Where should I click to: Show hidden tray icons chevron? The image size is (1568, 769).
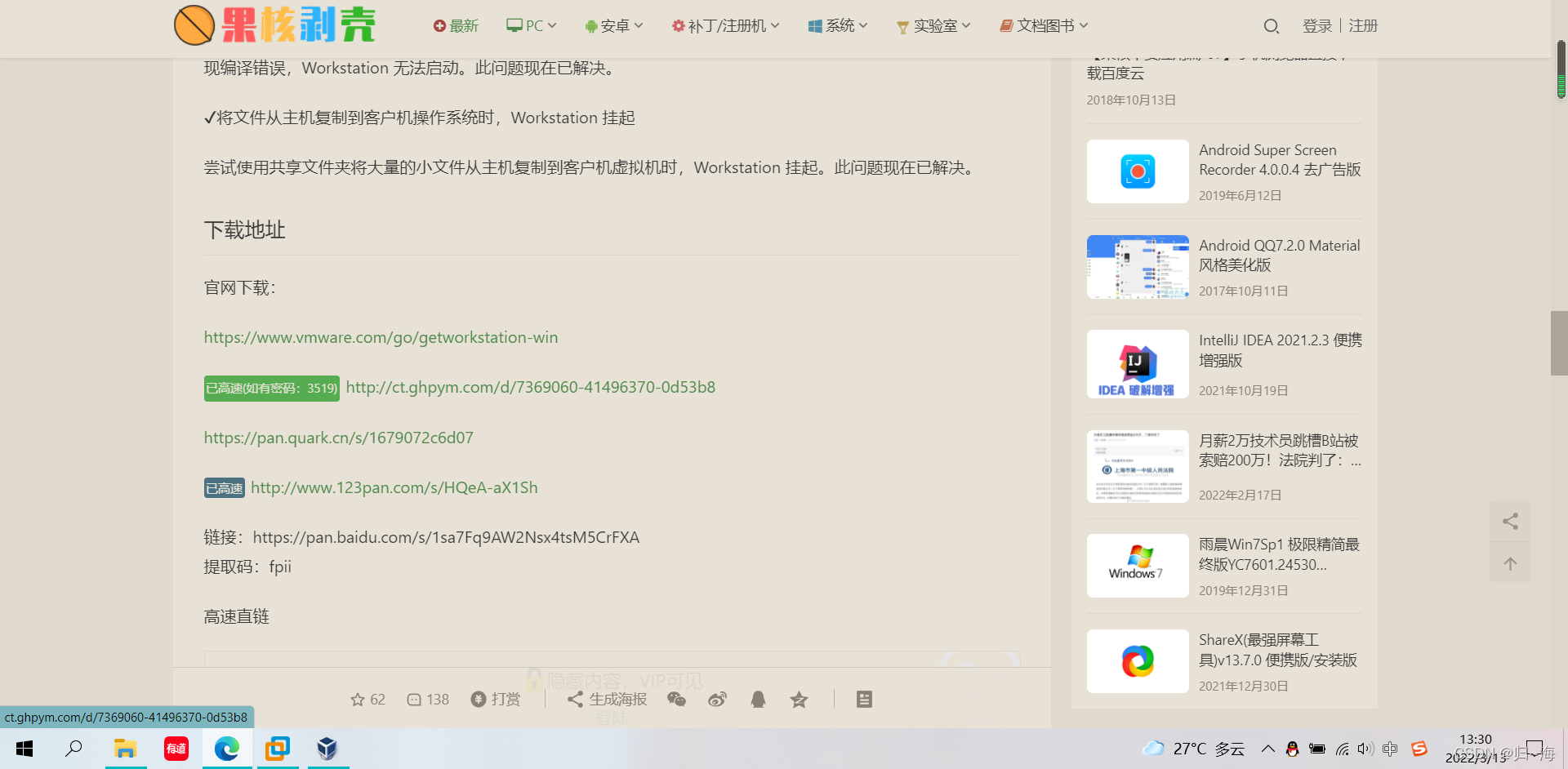pos(1267,749)
